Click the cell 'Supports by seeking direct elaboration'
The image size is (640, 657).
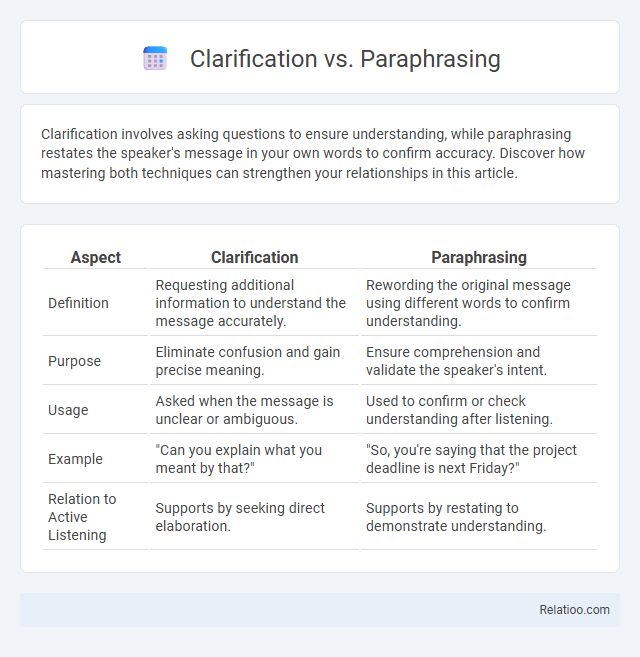coord(240,517)
